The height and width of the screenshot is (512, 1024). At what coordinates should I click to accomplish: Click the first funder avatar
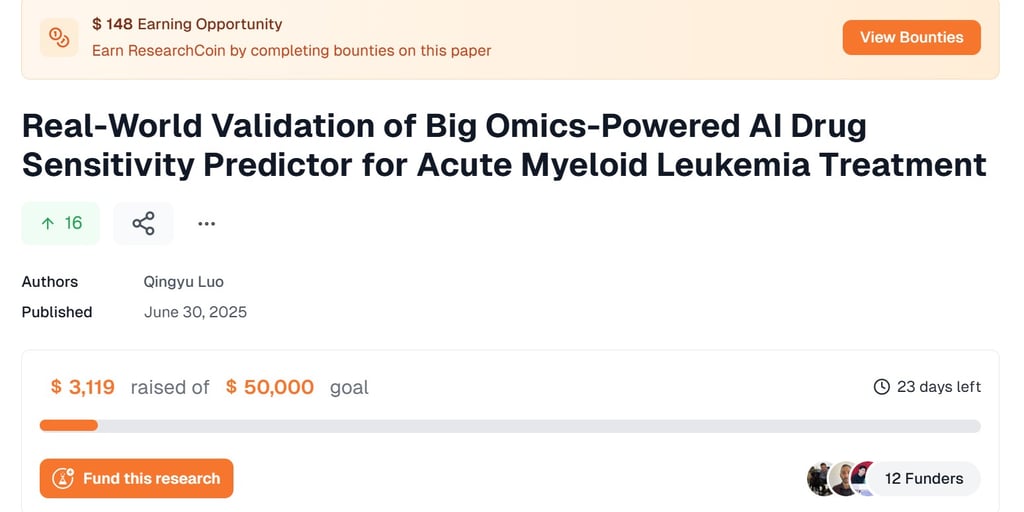[x=821, y=479]
